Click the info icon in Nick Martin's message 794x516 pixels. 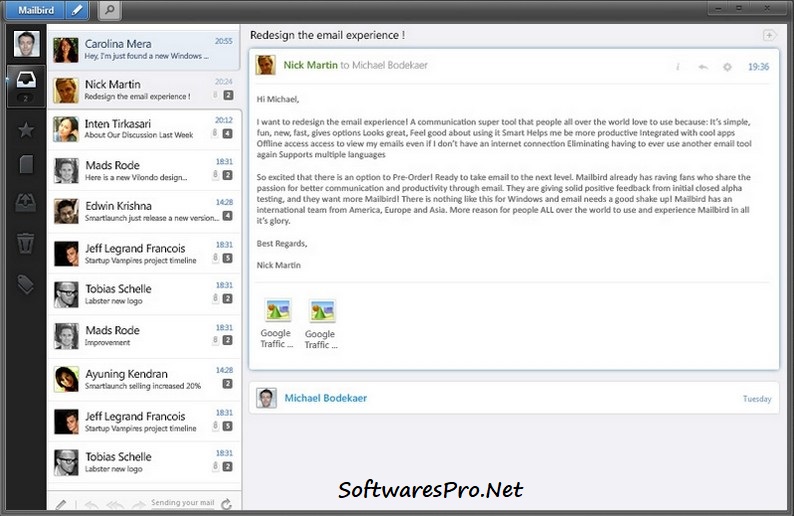click(x=678, y=67)
